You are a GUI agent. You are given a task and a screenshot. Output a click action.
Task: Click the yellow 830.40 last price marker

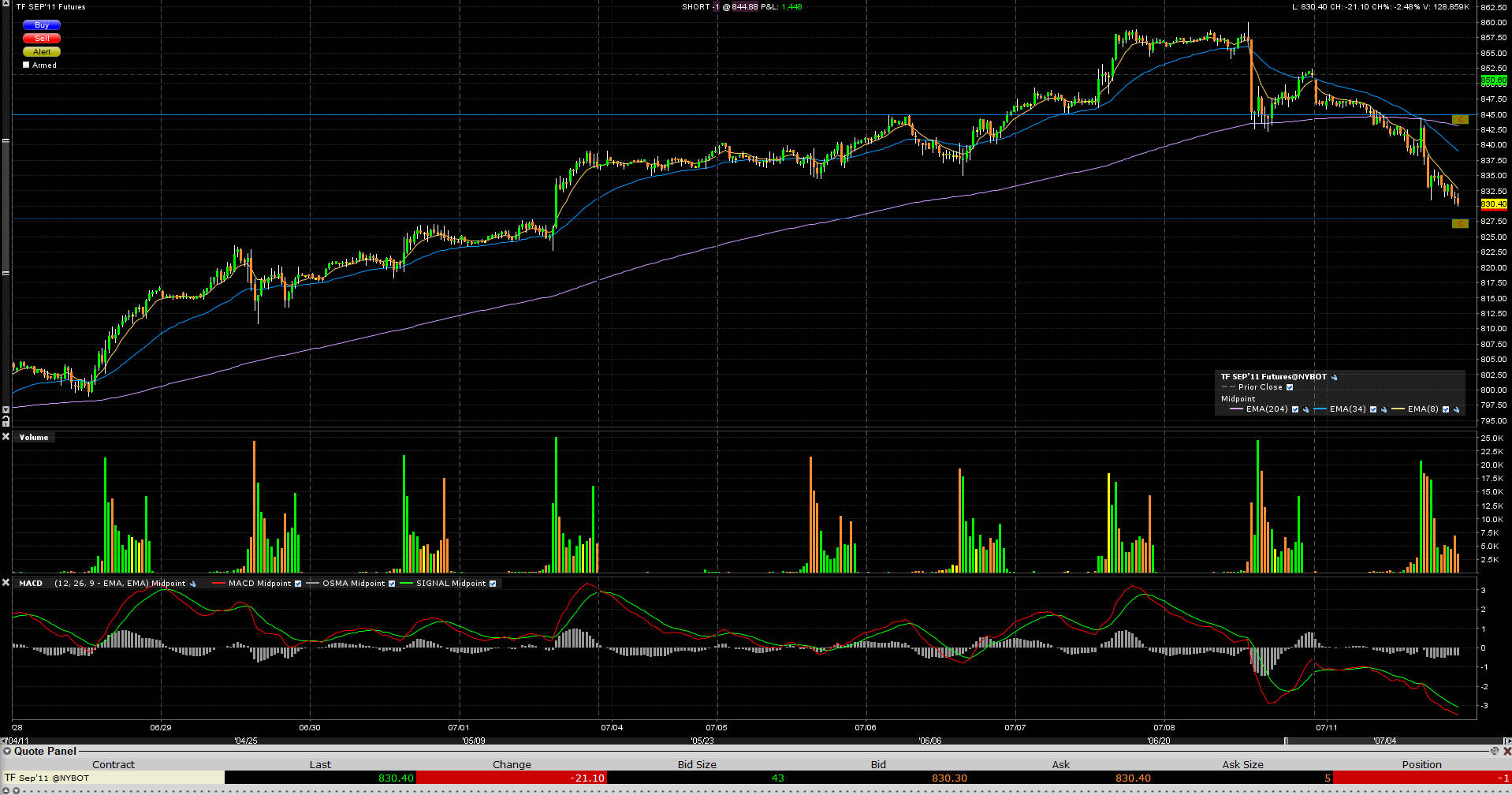point(1494,204)
